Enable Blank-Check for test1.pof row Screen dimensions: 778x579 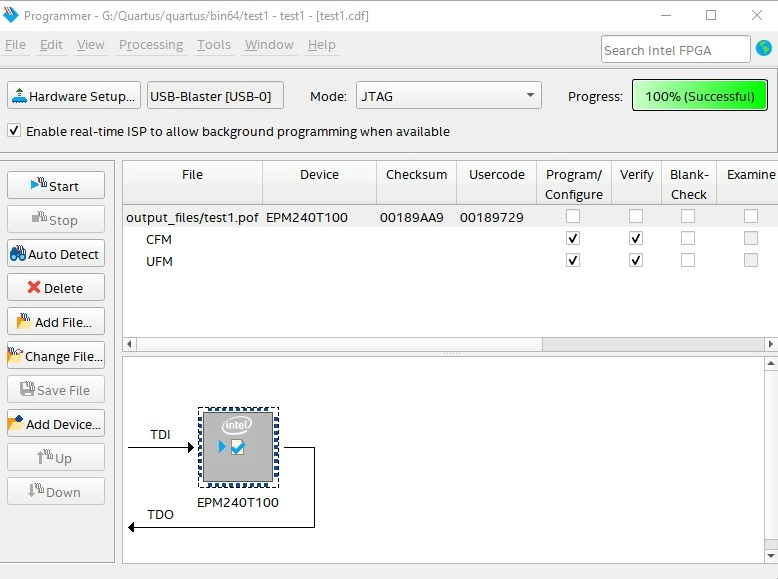pos(688,217)
